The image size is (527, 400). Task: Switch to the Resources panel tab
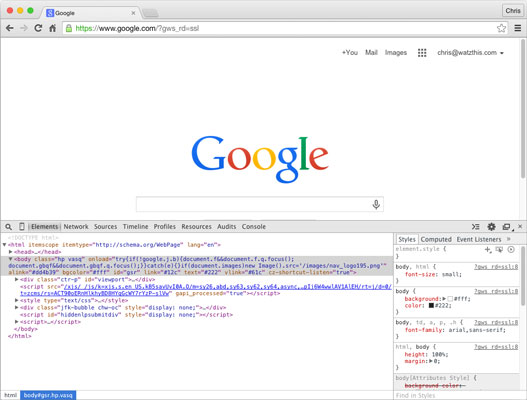click(197, 227)
